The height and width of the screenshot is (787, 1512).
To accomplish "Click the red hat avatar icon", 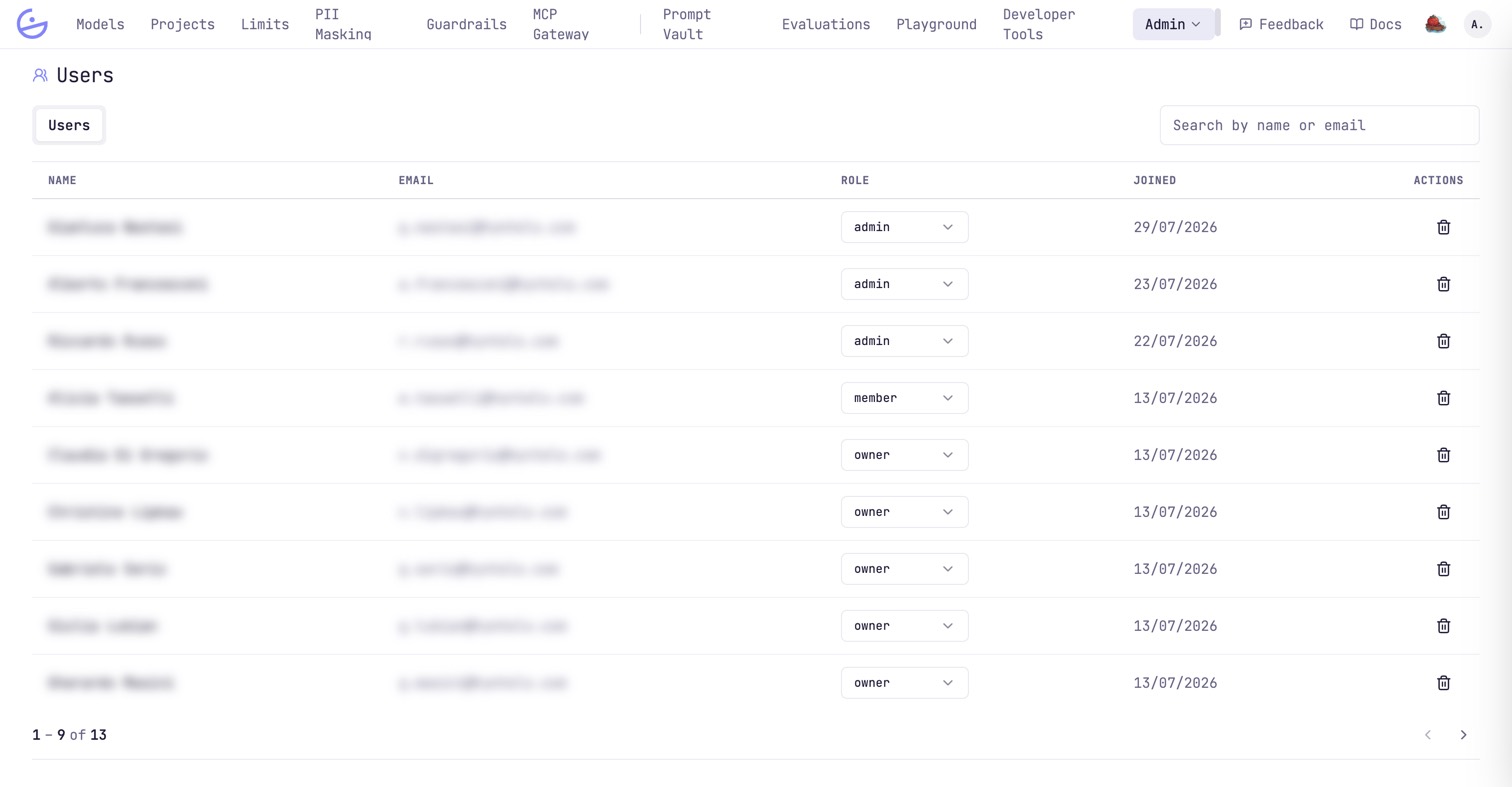I will (x=1435, y=24).
